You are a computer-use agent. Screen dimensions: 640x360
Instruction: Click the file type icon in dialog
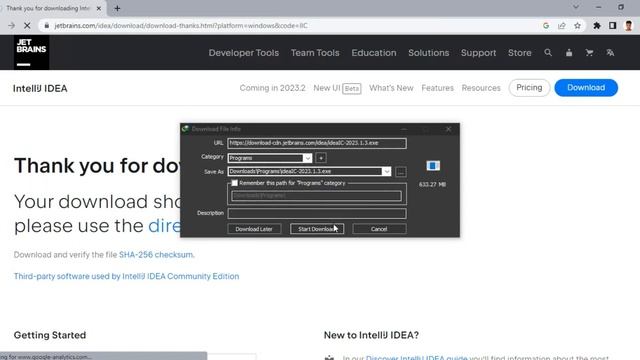tap(433, 166)
